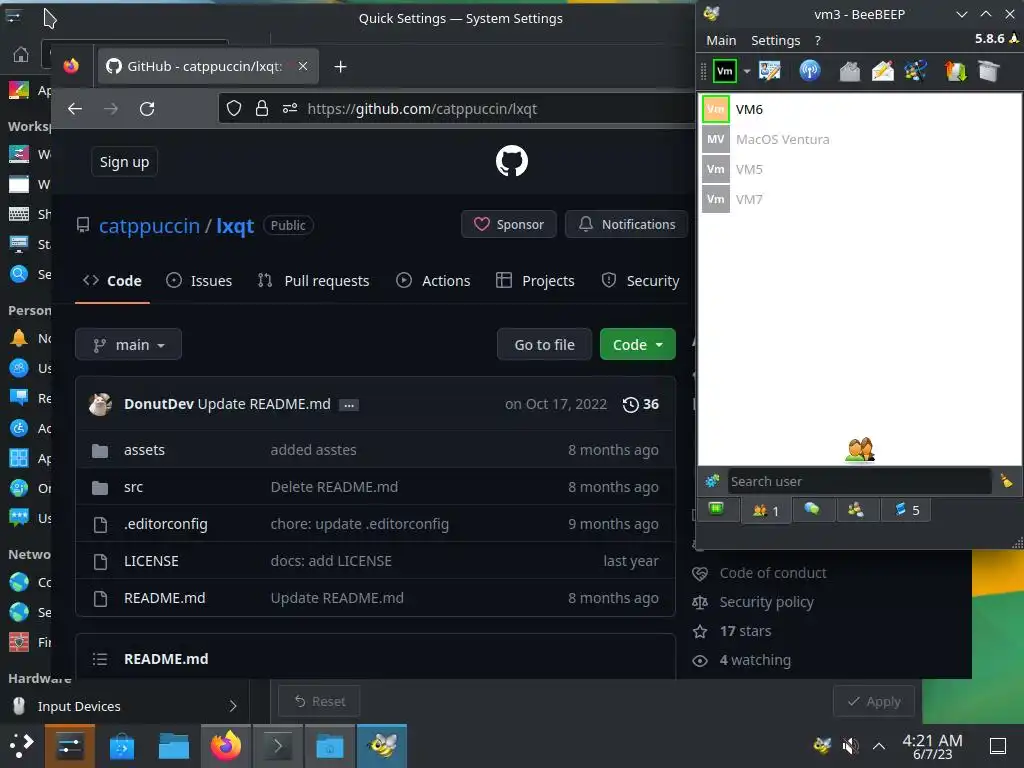Open the Projects tab on GitHub
The width and height of the screenshot is (1024, 768).
536,281
